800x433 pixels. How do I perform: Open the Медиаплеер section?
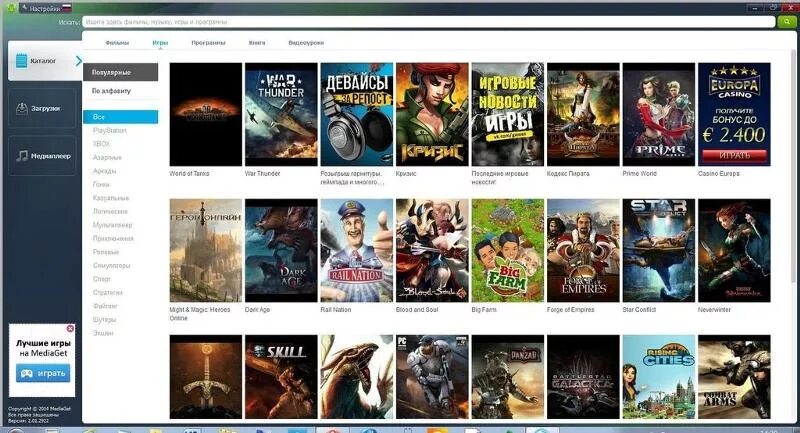tap(42, 156)
